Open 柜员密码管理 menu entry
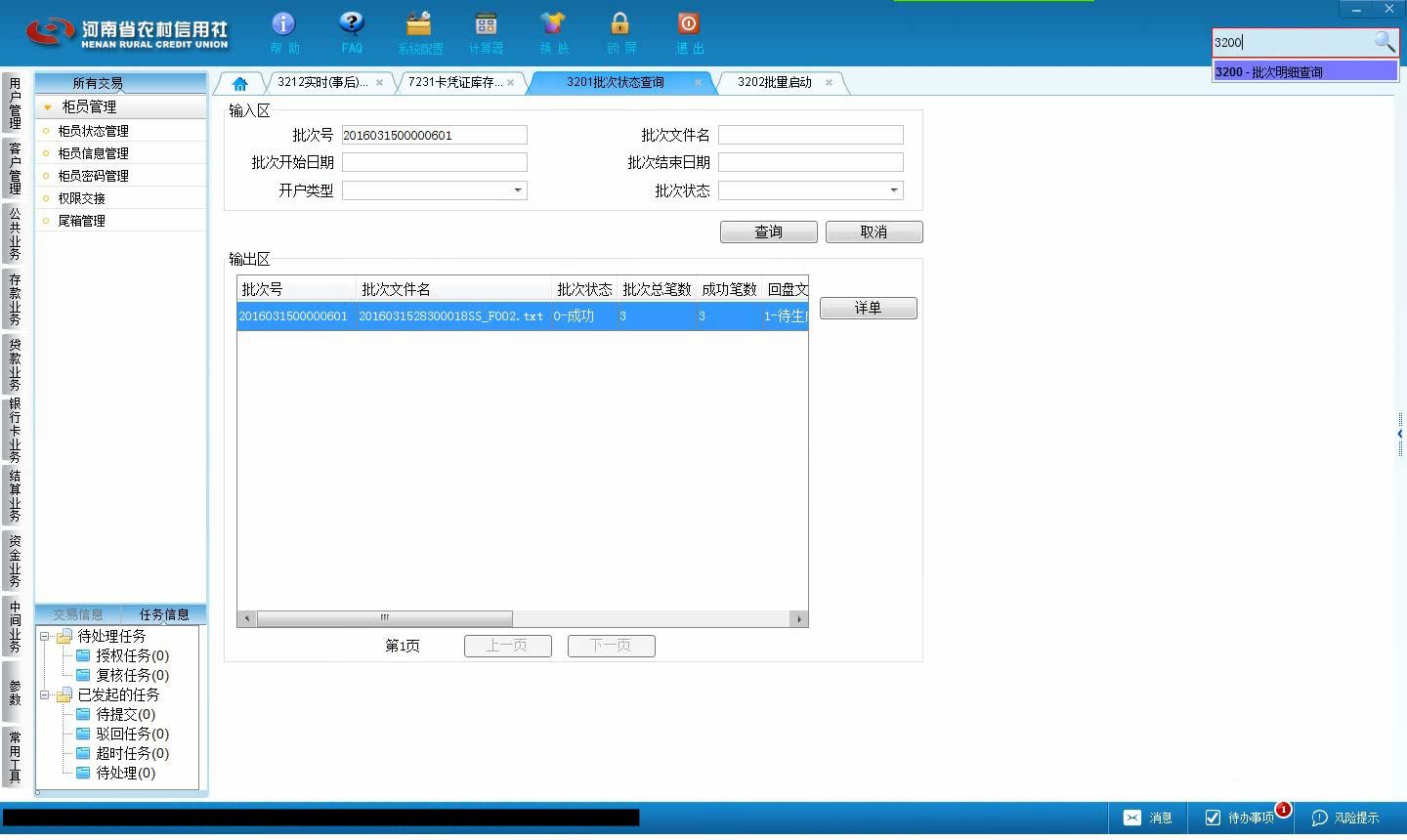Image resolution: width=1407 pixels, height=840 pixels. tap(93, 176)
